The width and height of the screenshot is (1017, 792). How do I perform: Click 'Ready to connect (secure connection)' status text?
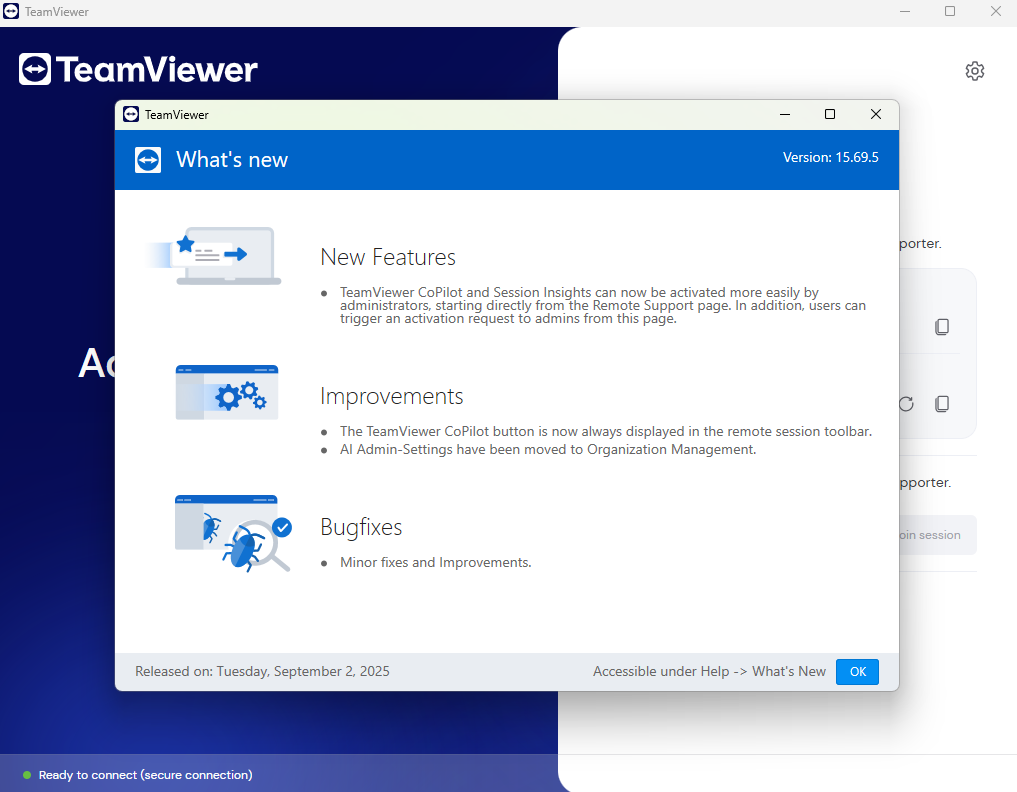coord(145,775)
